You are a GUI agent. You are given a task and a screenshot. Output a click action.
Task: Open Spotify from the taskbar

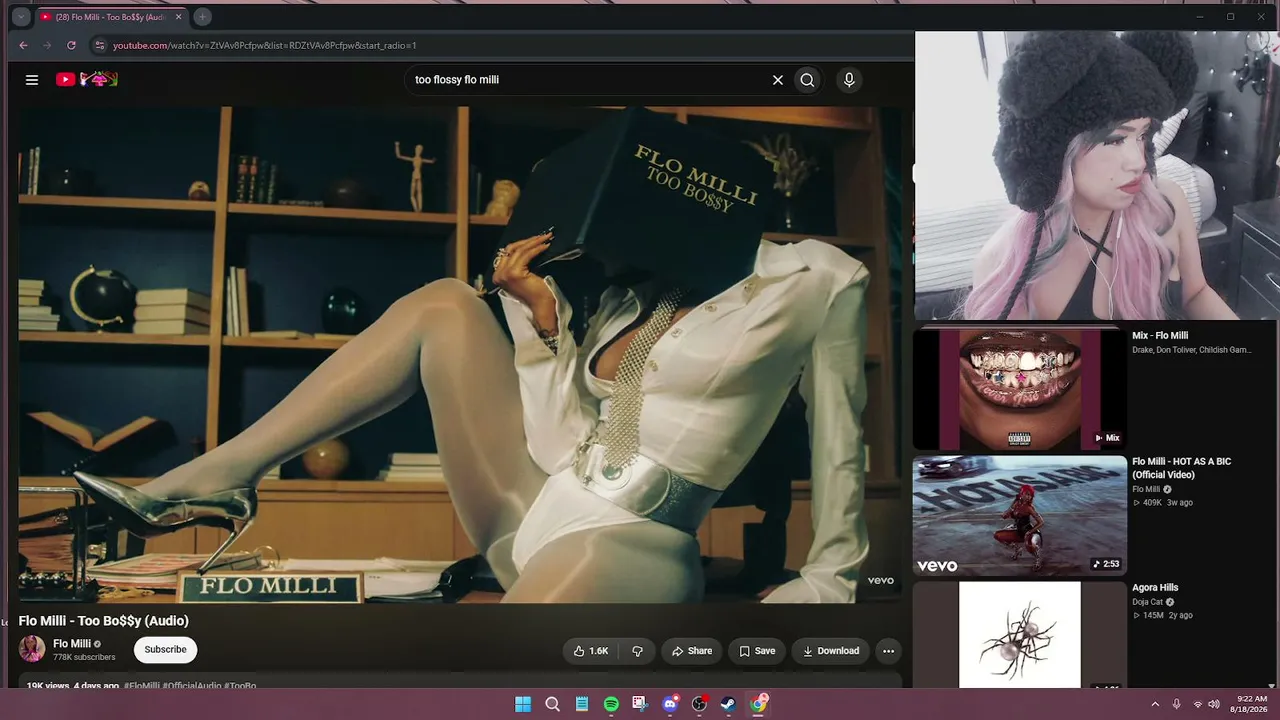(x=611, y=704)
